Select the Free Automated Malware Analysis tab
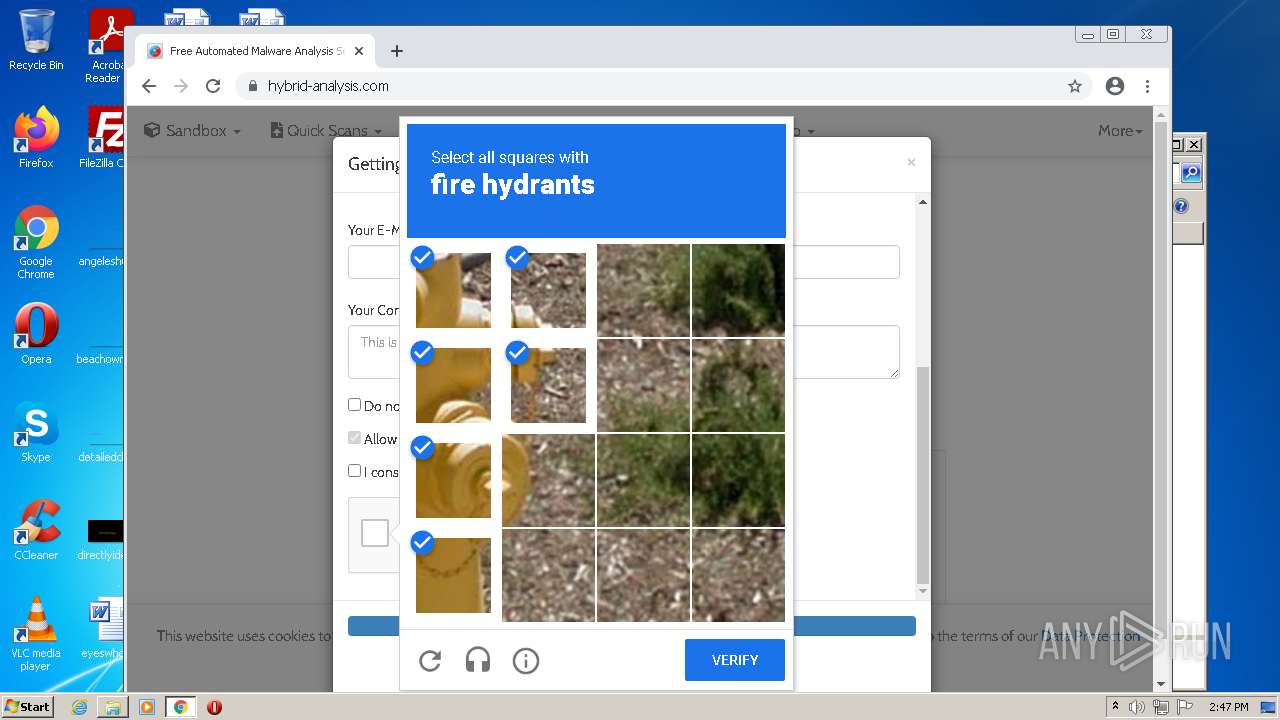Image resolution: width=1280 pixels, height=720 pixels. 255,51
